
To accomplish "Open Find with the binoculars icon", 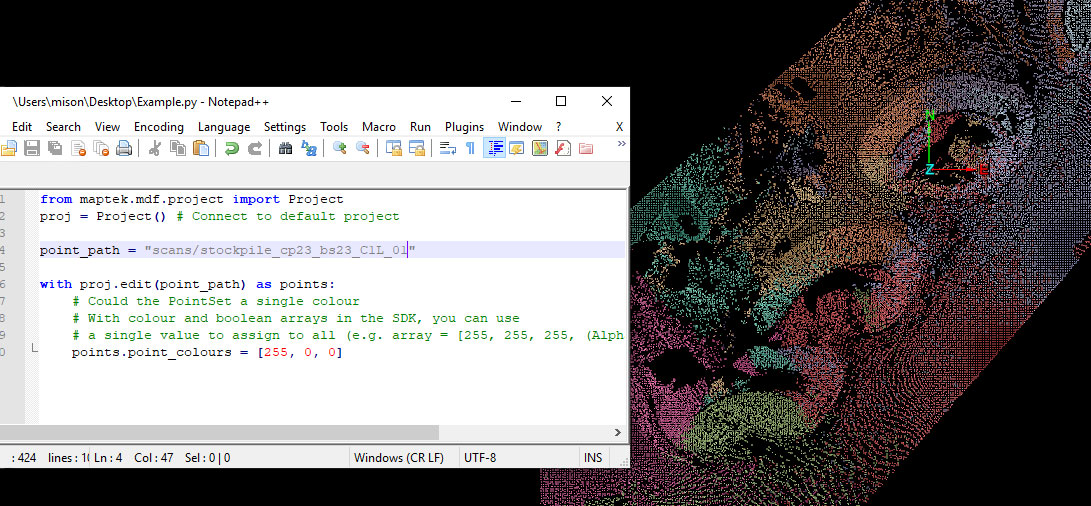I will click(x=285, y=148).
